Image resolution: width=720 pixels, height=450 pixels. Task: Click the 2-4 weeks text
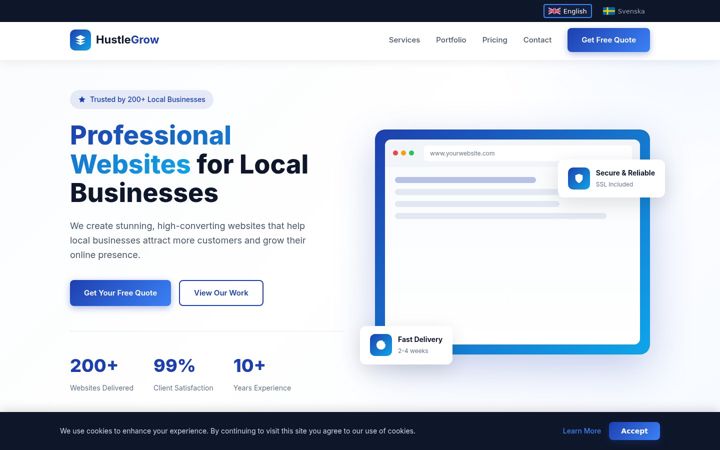(x=413, y=351)
